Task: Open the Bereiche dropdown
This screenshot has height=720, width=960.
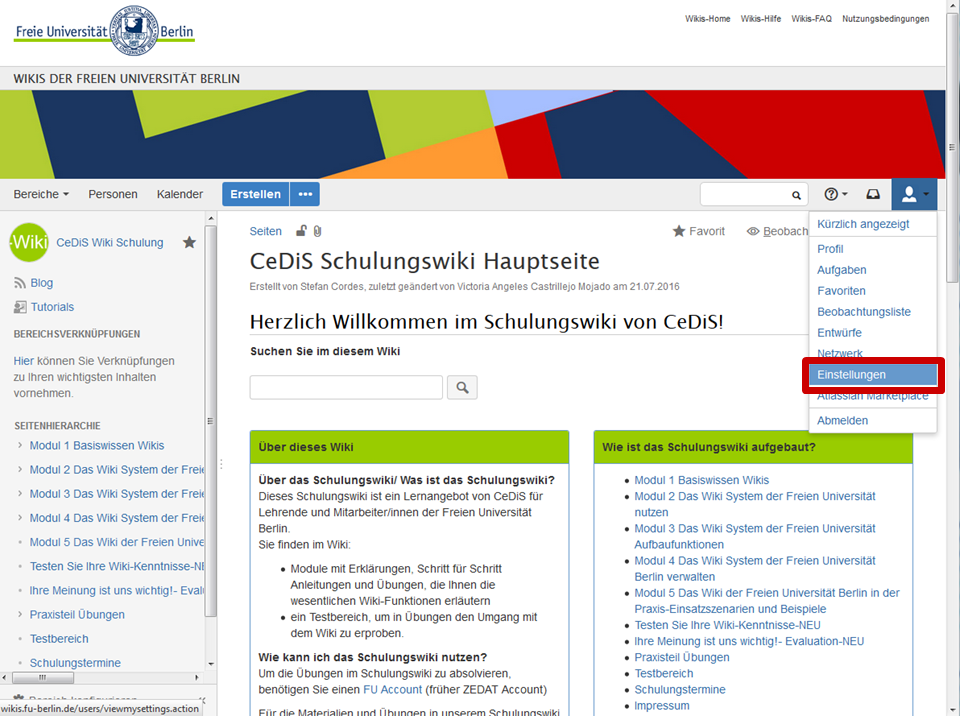Action: pyautogui.click(x=41, y=194)
